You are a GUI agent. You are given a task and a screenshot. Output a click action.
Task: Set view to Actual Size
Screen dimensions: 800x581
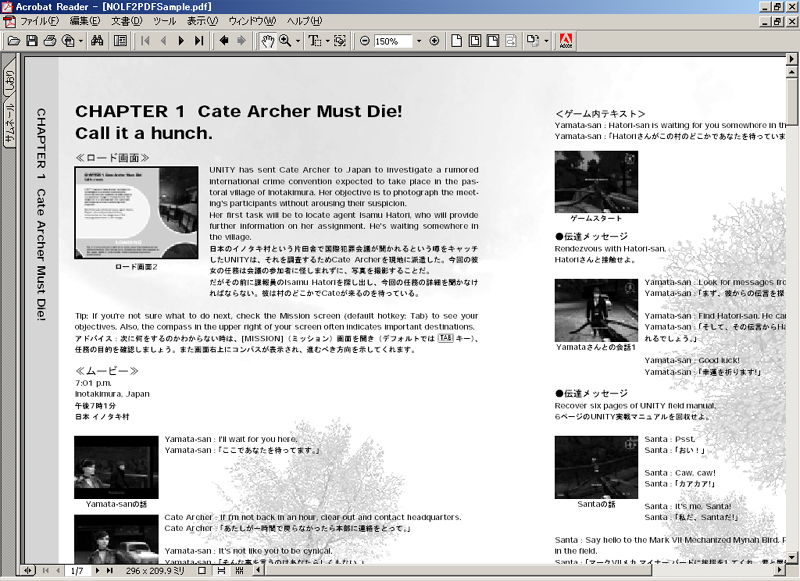click(457, 41)
